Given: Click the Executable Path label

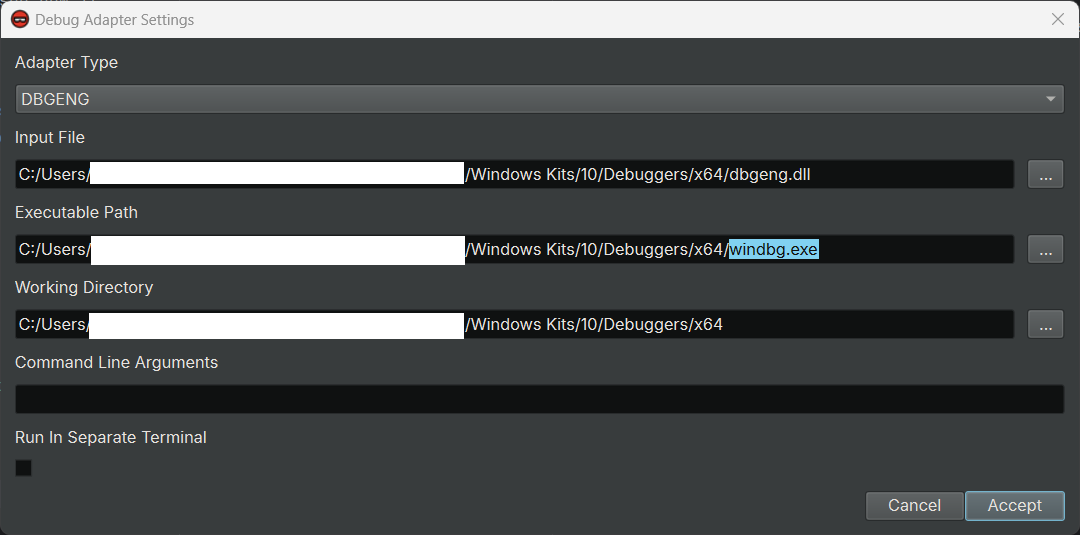Looking at the screenshot, I should pyautogui.click(x=76, y=212).
